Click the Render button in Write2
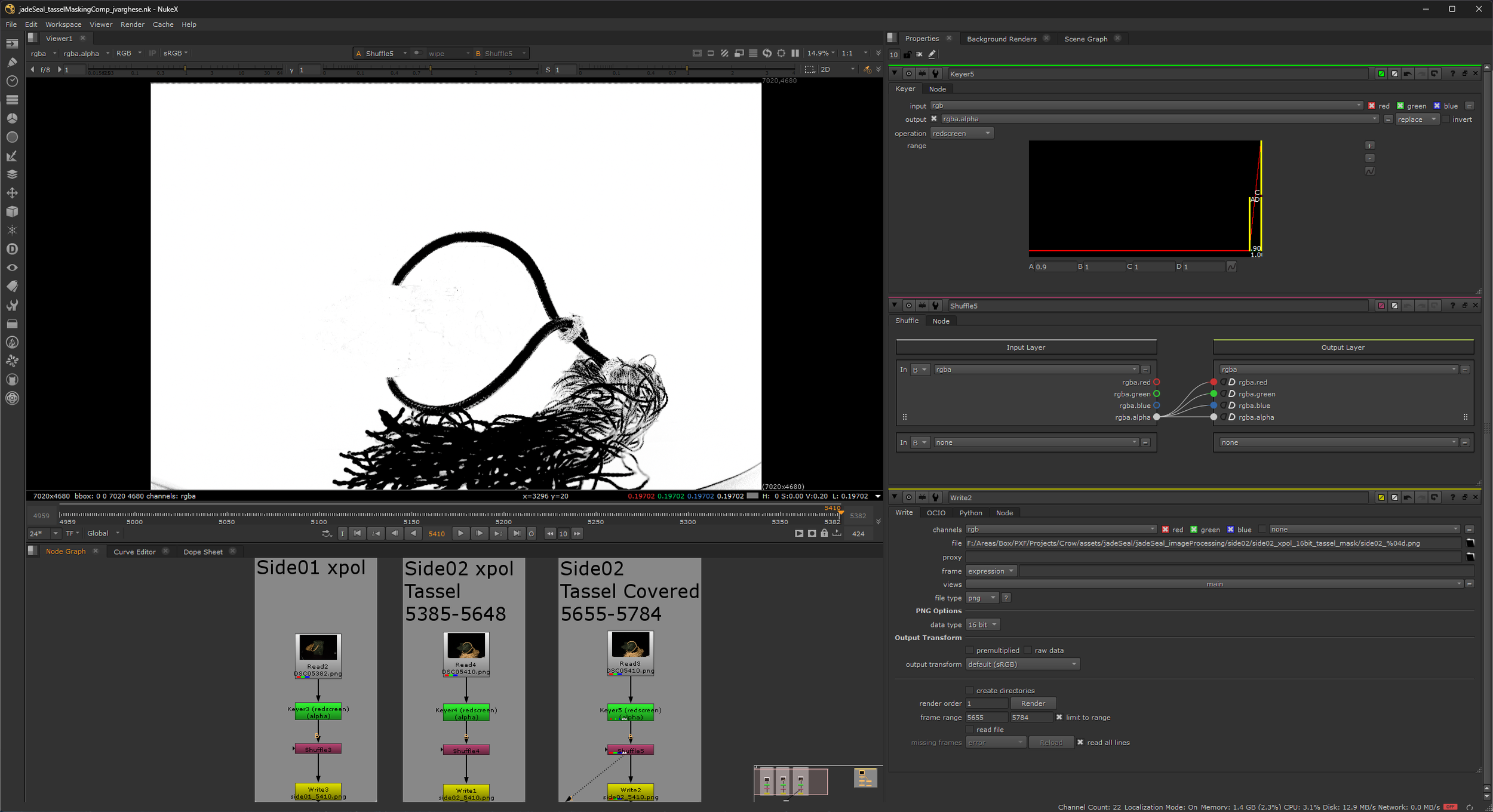 click(1033, 704)
